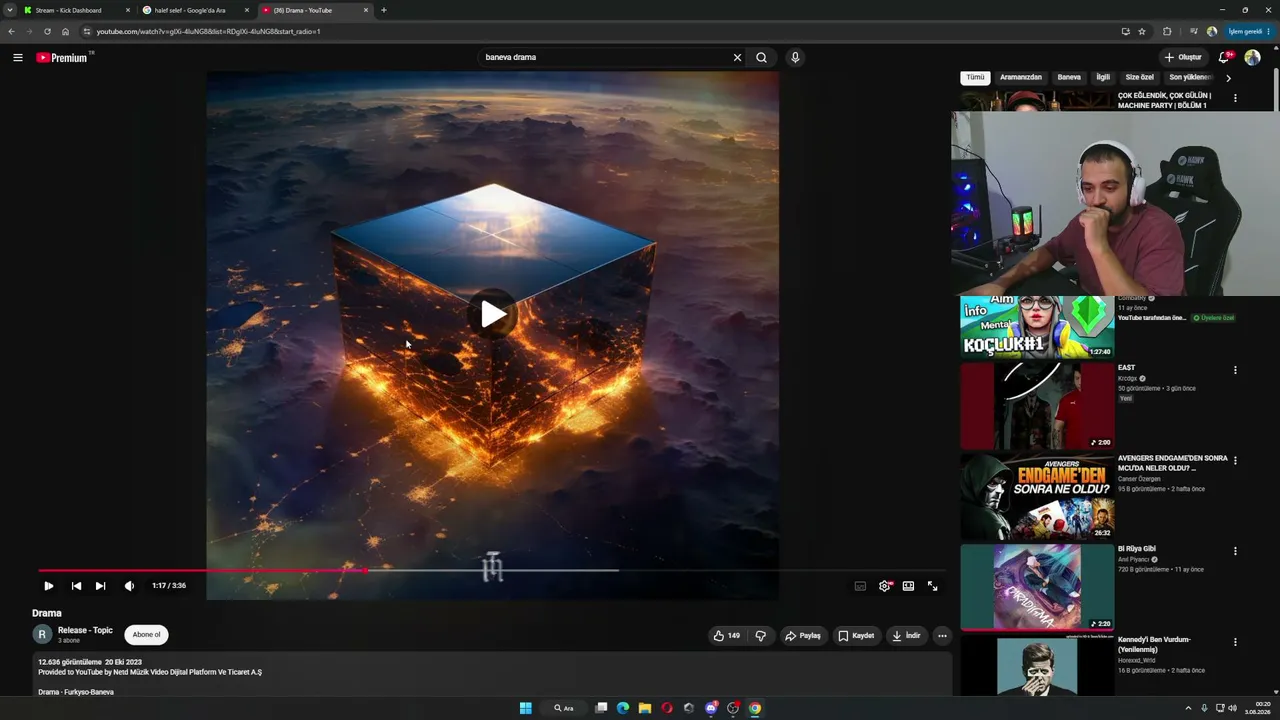Go back in the browser
This screenshot has height=720, width=1280.
11,31
